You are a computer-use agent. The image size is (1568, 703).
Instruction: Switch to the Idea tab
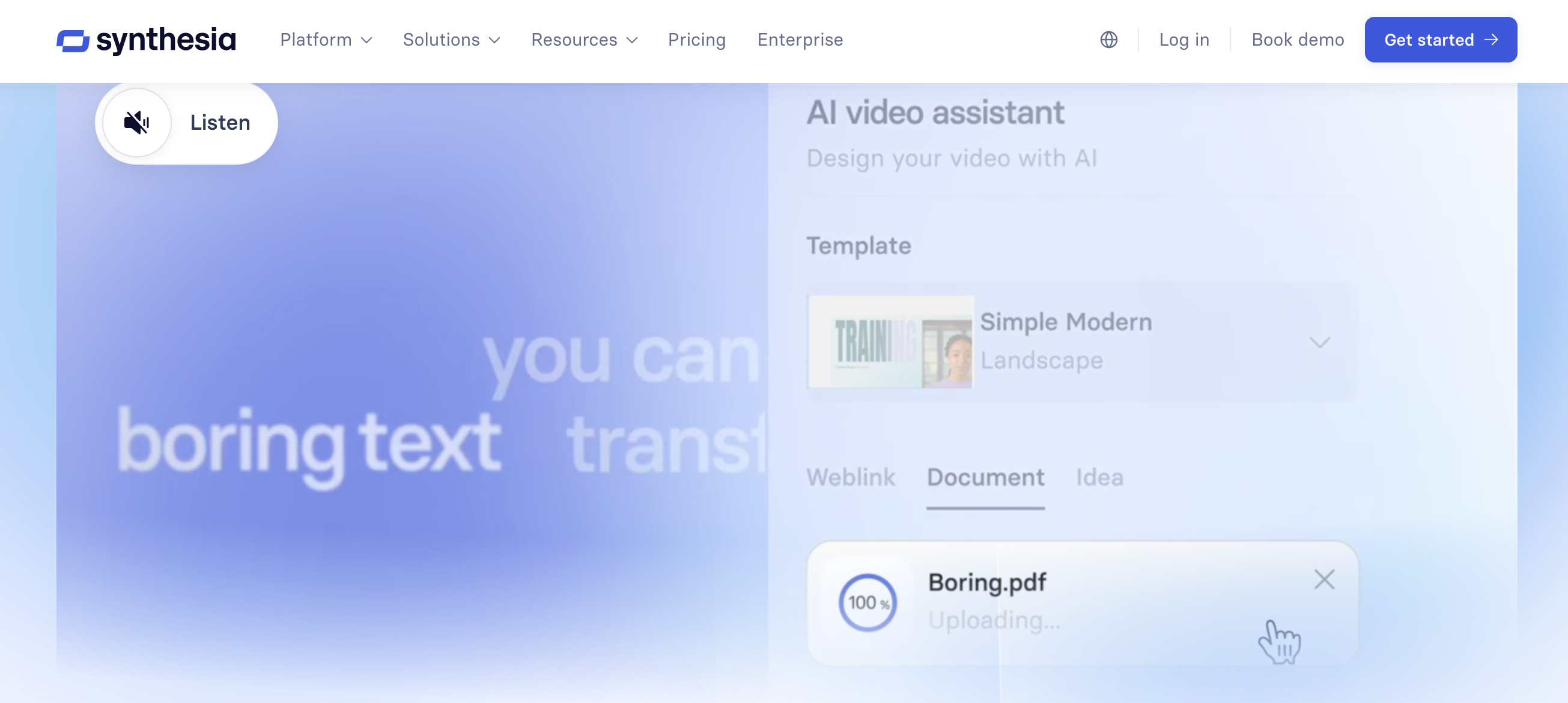pyautogui.click(x=1099, y=477)
